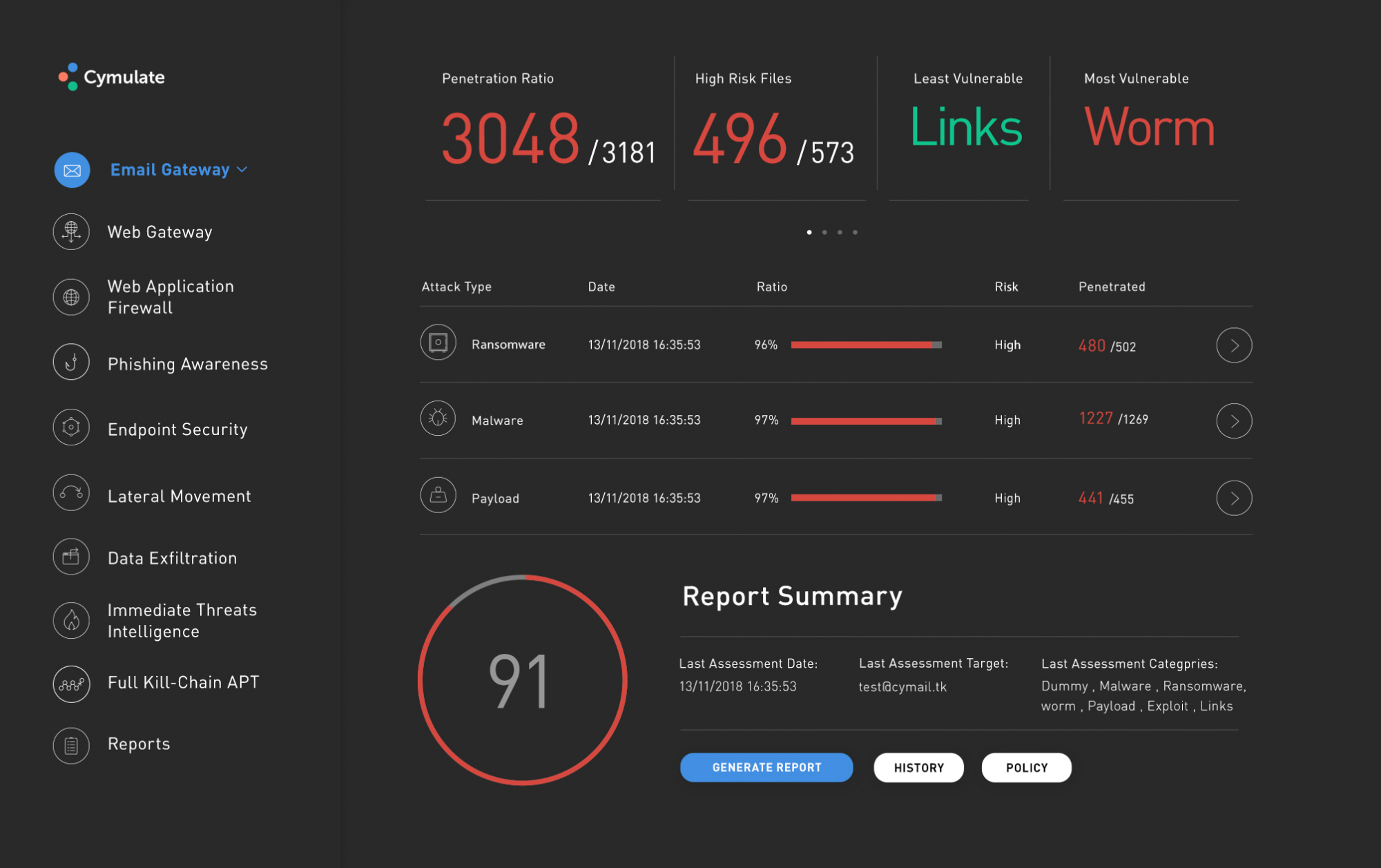Open Endpoint Security shield icon
The height and width of the screenshot is (868, 1381).
(71, 427)
